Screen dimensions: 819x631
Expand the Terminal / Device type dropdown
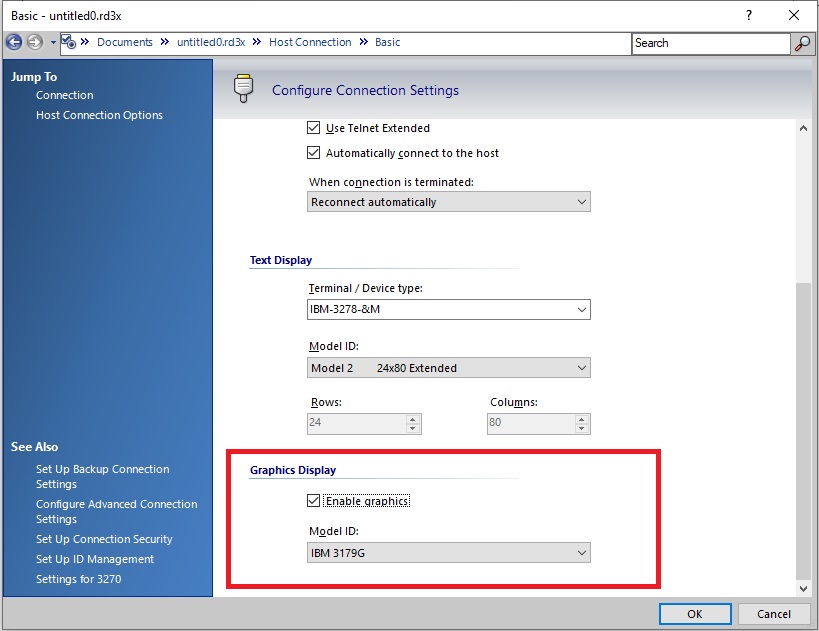pos(449,310)
